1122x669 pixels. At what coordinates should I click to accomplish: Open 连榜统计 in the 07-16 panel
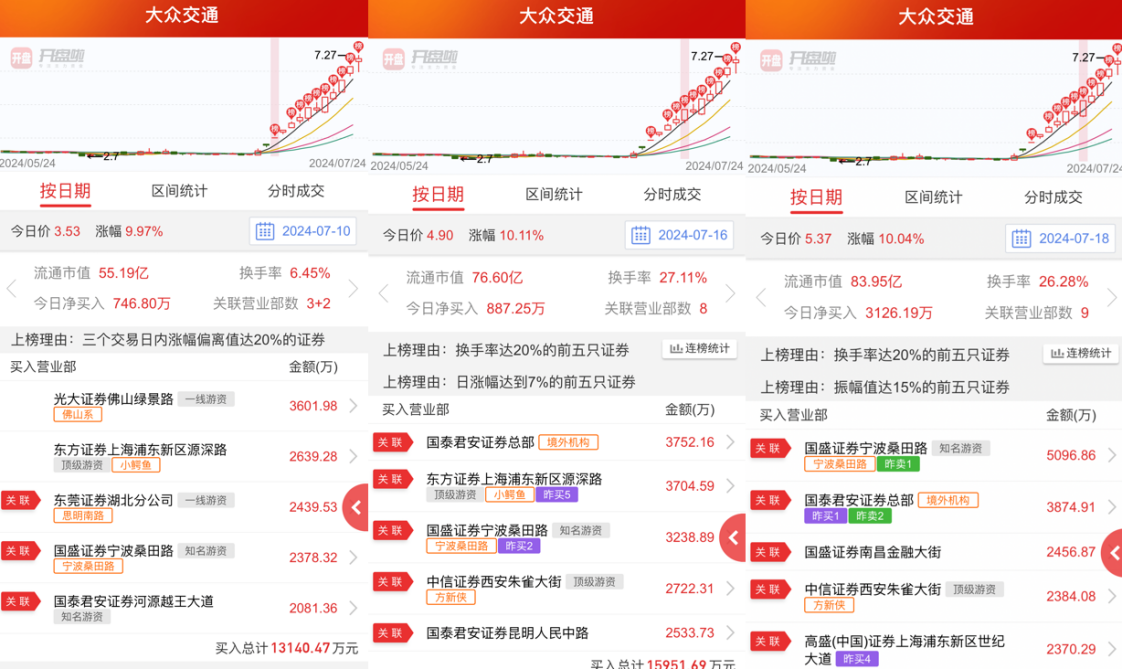(x=700, y=348)
